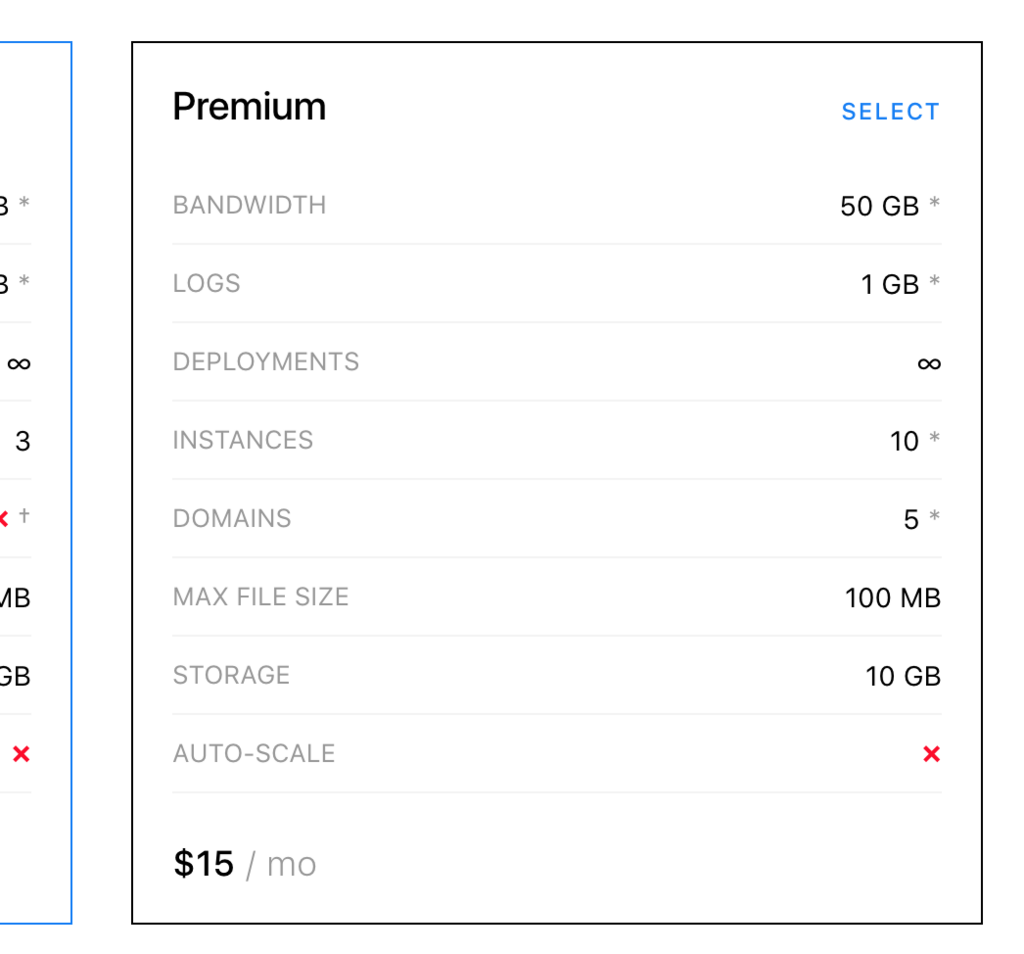Click the infinity symbol in the blue-bordered plan card

pos(19,363)
